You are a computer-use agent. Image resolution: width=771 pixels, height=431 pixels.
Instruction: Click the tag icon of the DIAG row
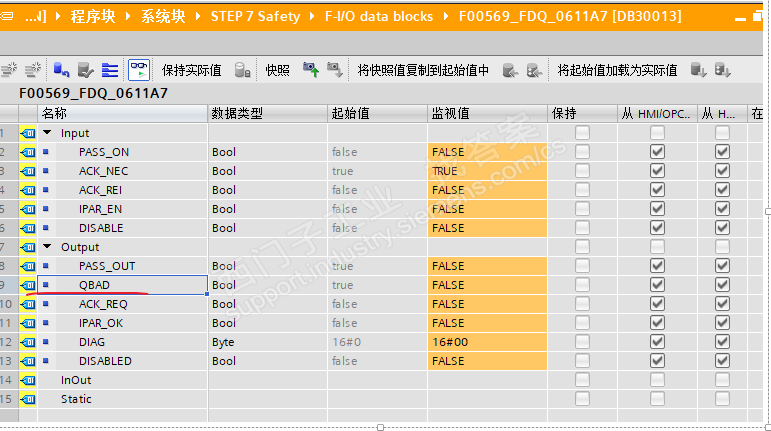[28, 342]
